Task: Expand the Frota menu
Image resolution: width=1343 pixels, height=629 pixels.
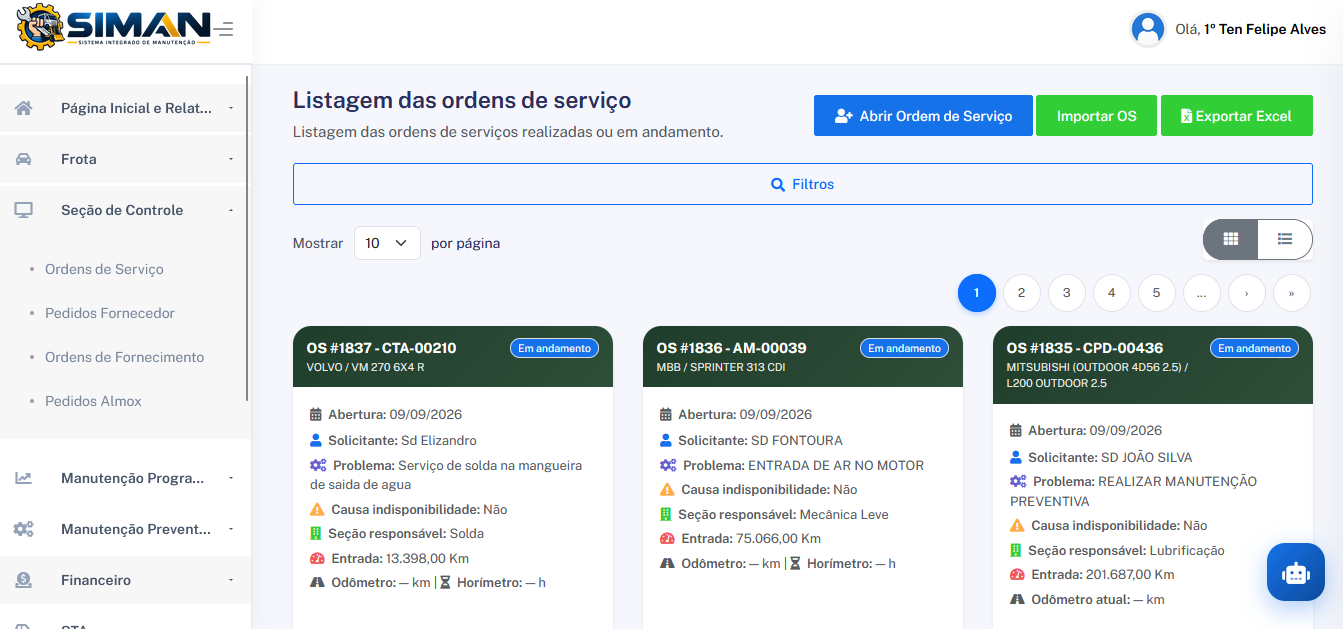Action: click(124, 159)
